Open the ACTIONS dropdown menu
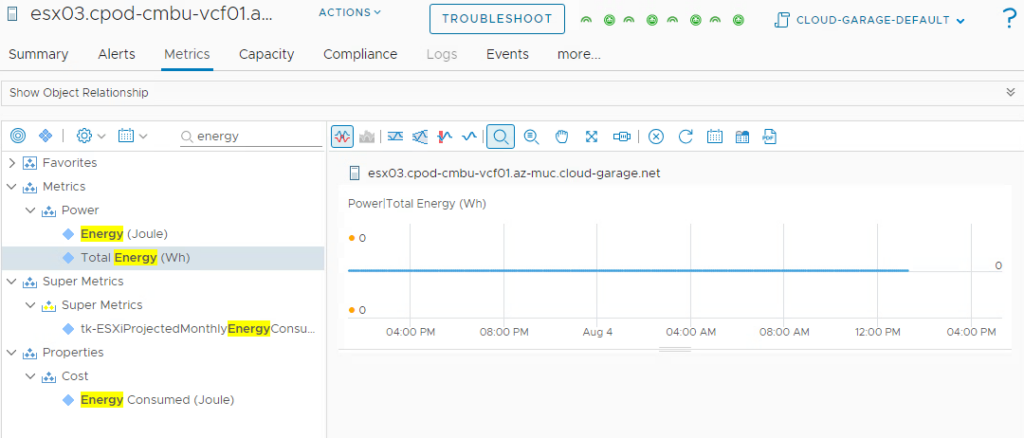The image size is (1024, 438). [x=349, y=12]
